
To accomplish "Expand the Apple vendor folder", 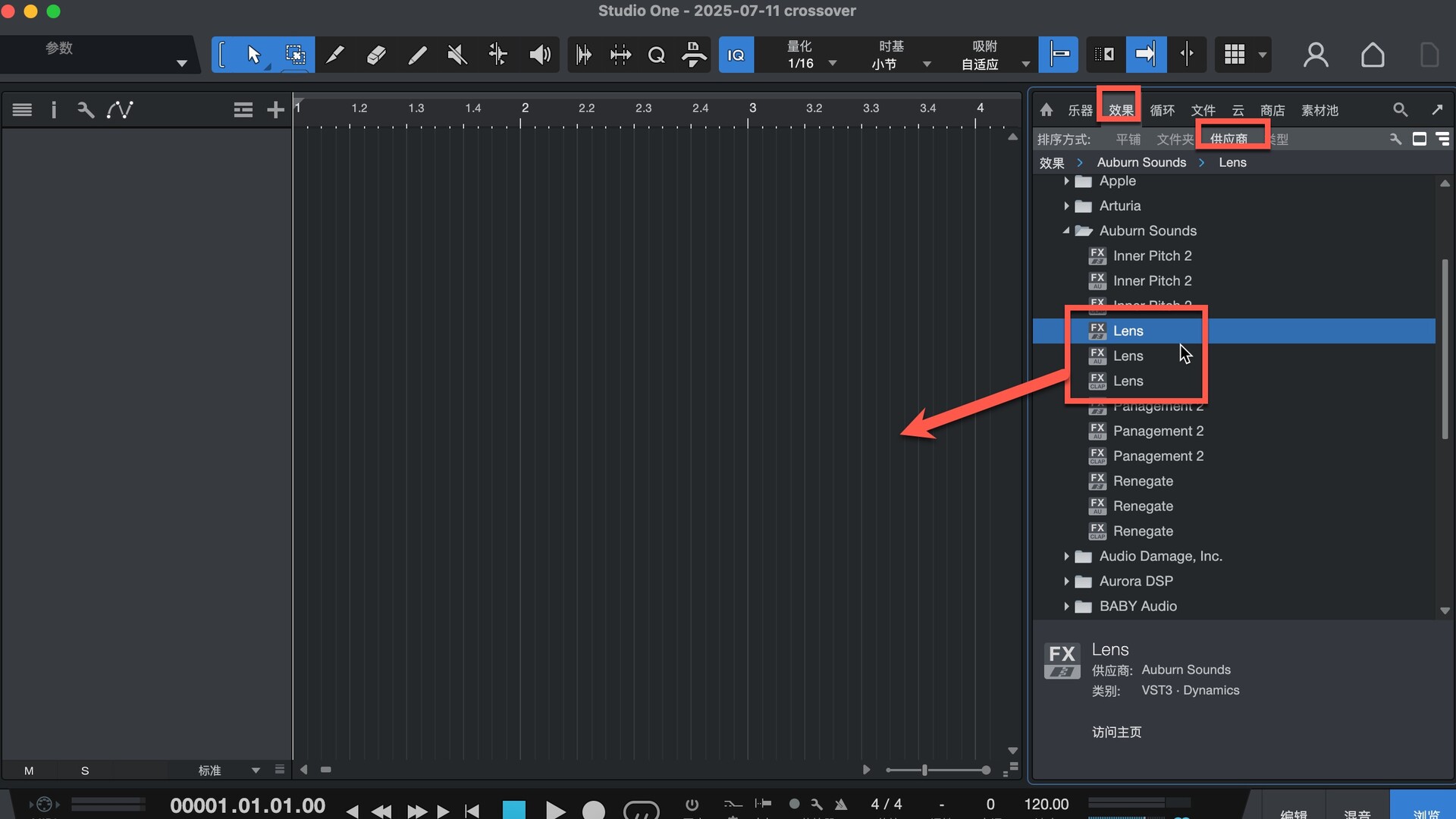I will coord(1066,180).
